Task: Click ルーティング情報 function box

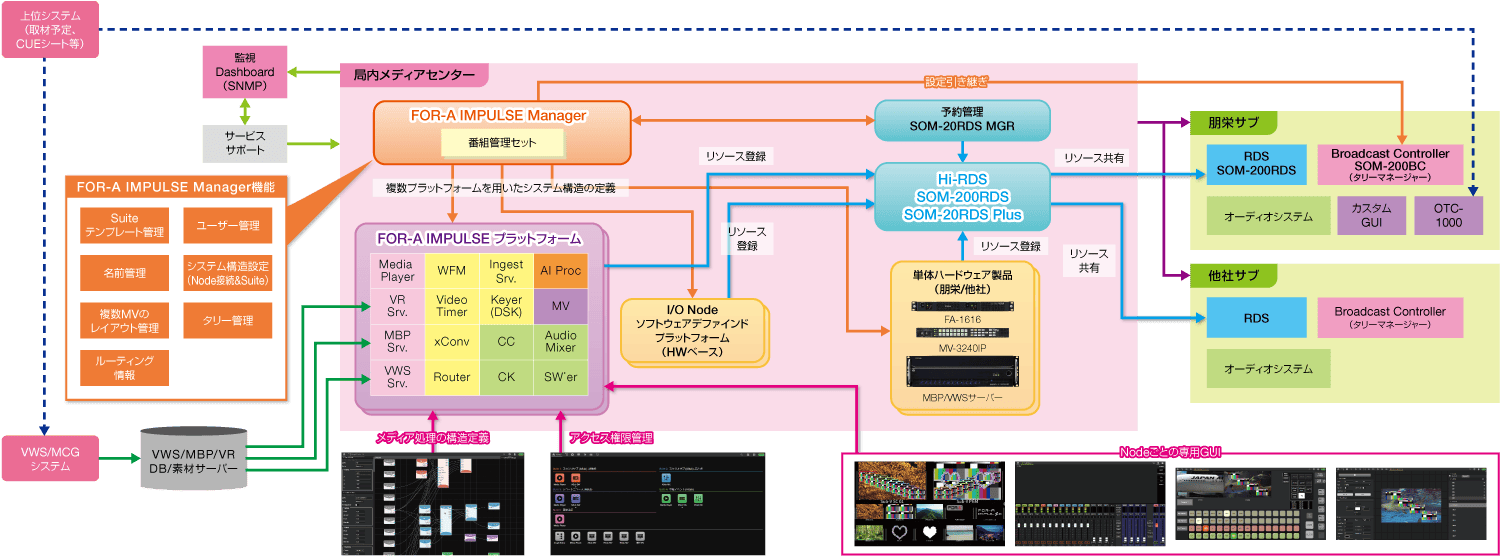Action: [125, 368]
